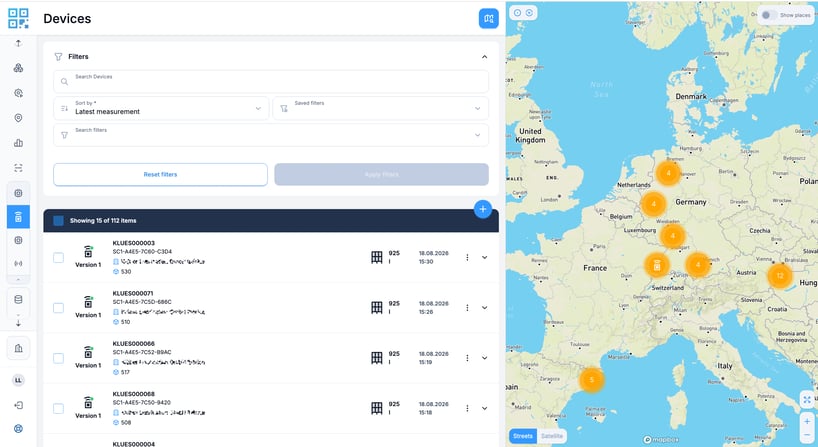
Task: Expand the KLUES000068 row chevron
Action: click(x=485, y=408)
